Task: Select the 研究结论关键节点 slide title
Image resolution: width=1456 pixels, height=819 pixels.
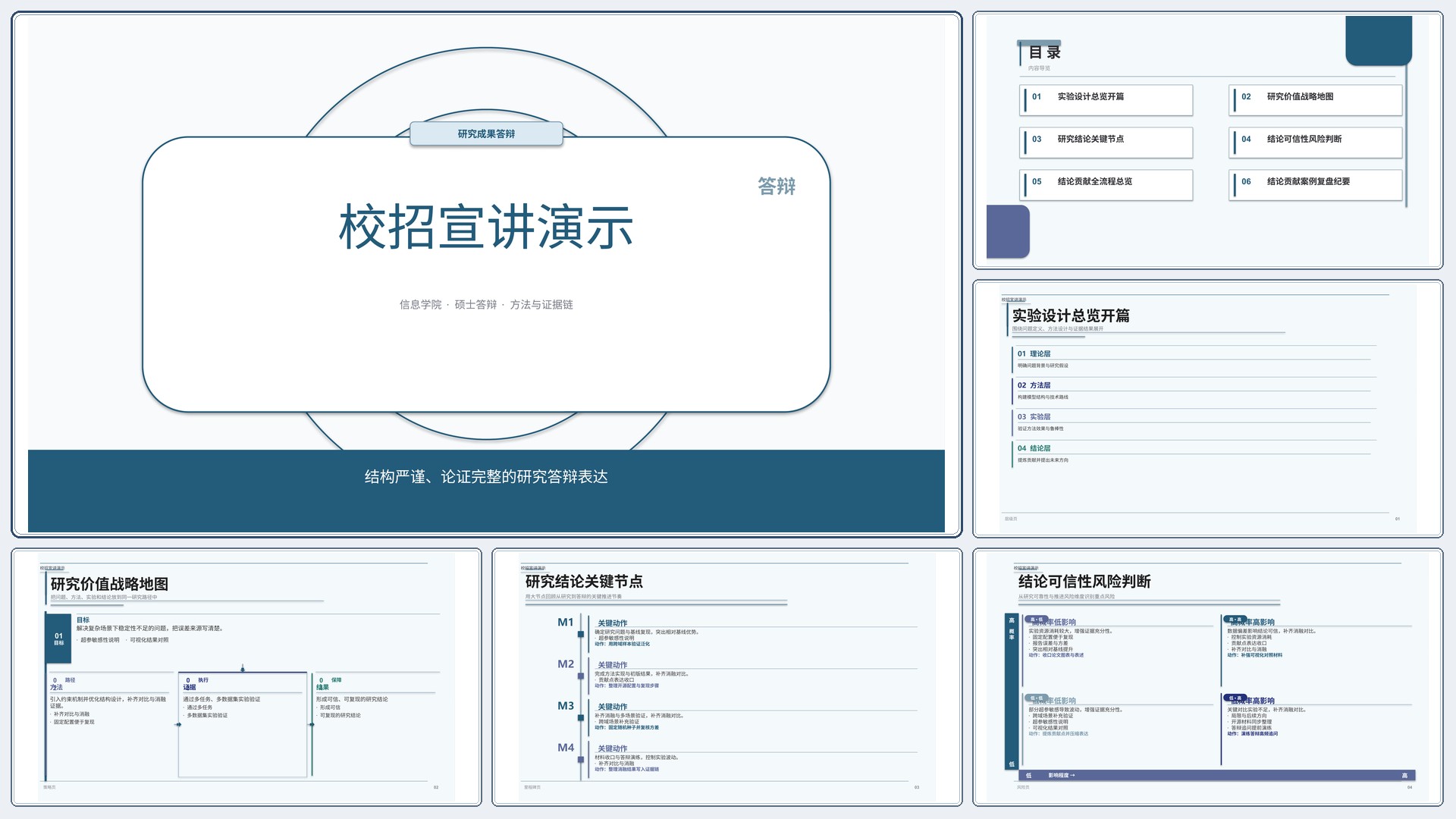Action: coord(584,582)
